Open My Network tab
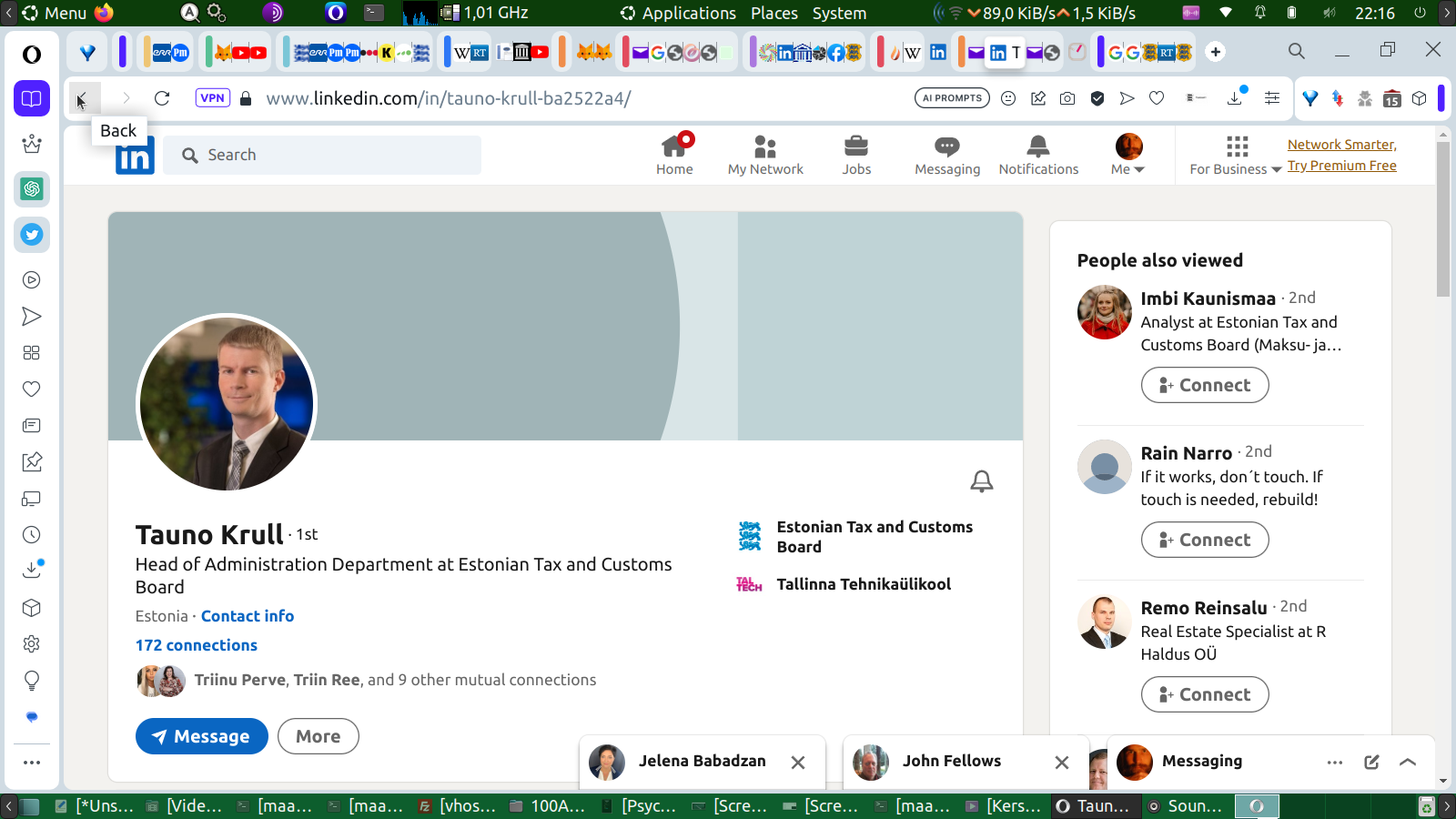1456x819 pixels. tap(765, 155)
